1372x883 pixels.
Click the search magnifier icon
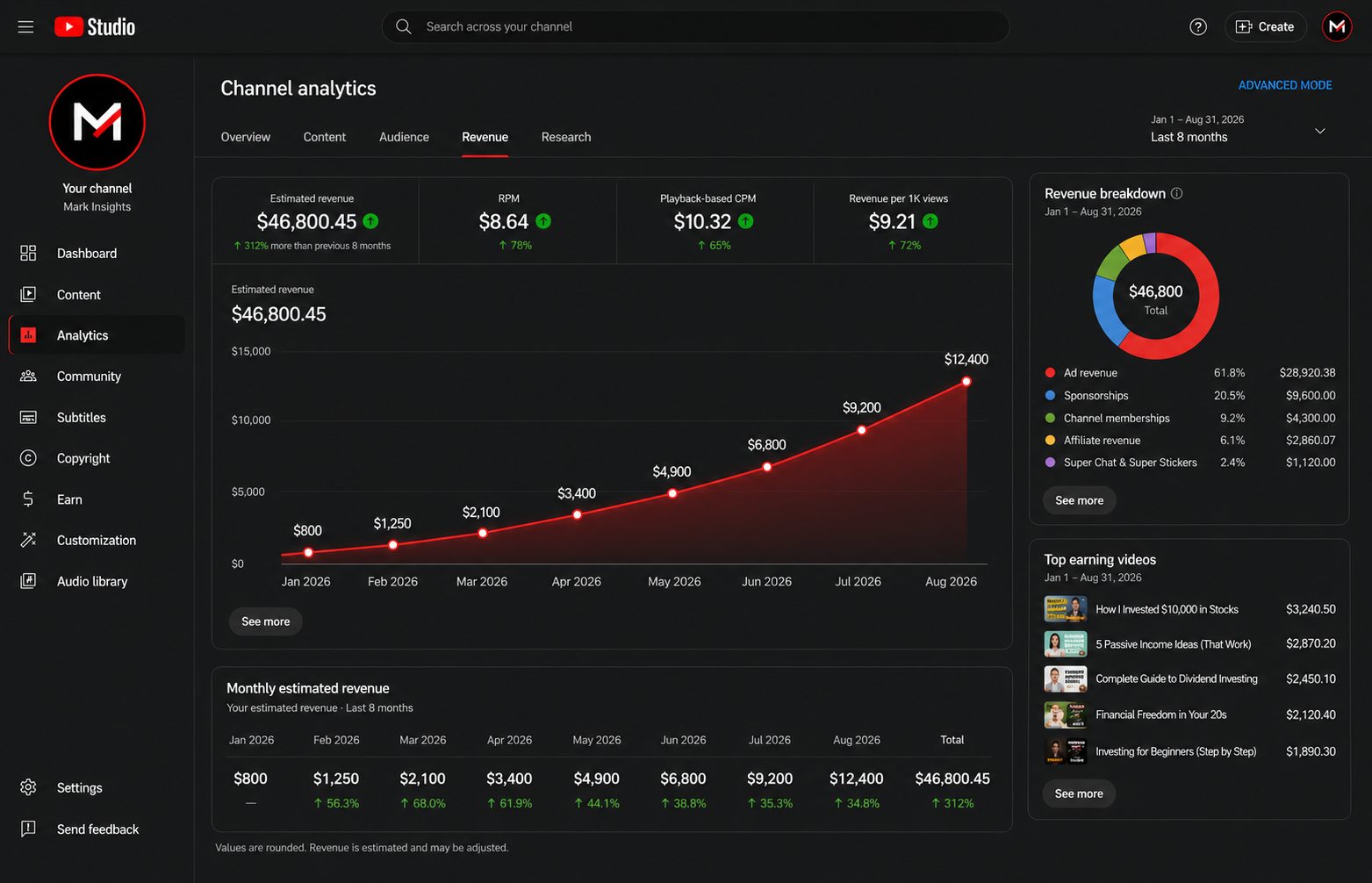tap(404, 27)
